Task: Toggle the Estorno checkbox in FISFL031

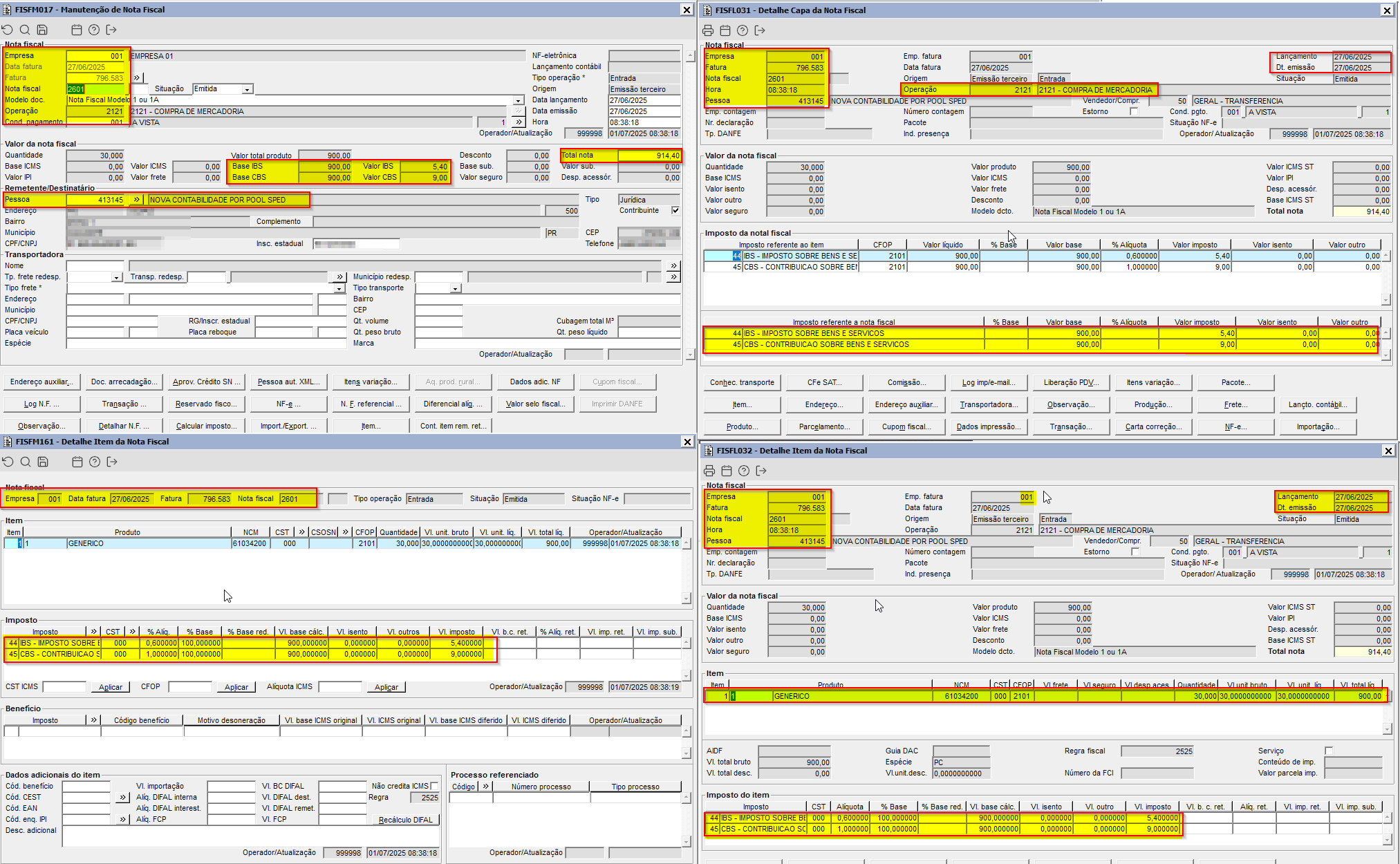Action: tap(1134, 111)
